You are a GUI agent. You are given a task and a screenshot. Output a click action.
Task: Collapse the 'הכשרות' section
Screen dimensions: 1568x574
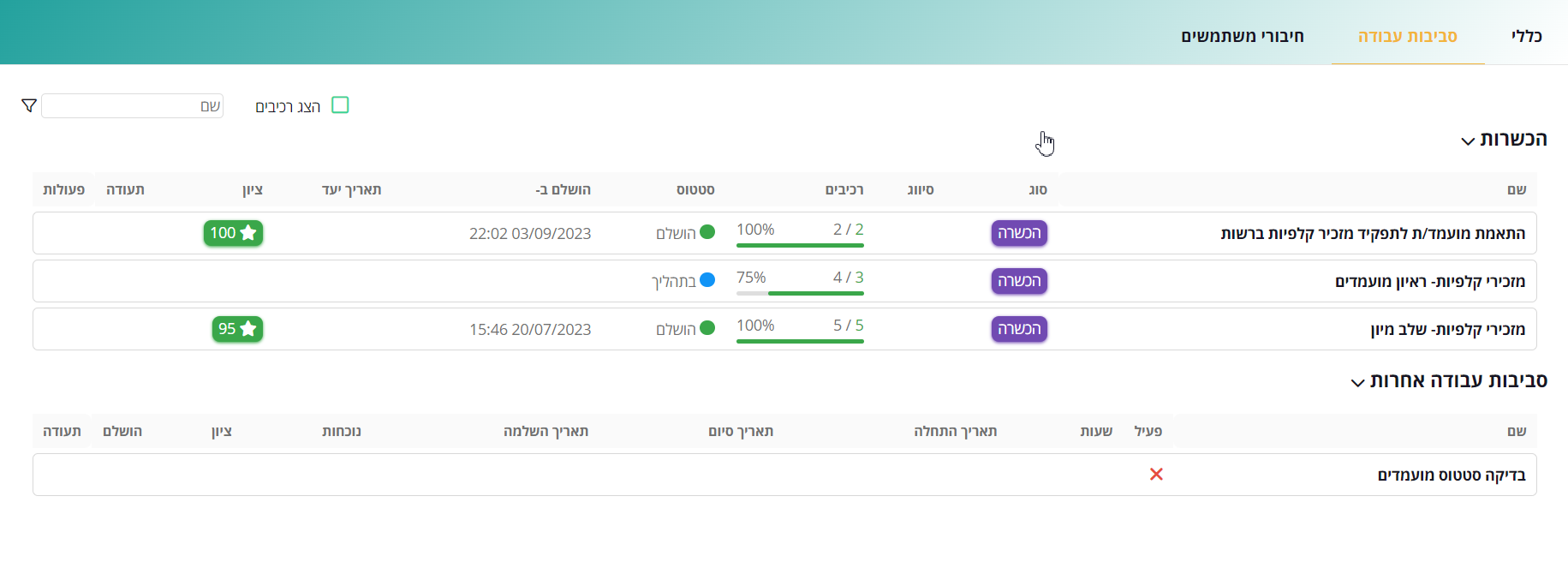(x=1468, y=141)
